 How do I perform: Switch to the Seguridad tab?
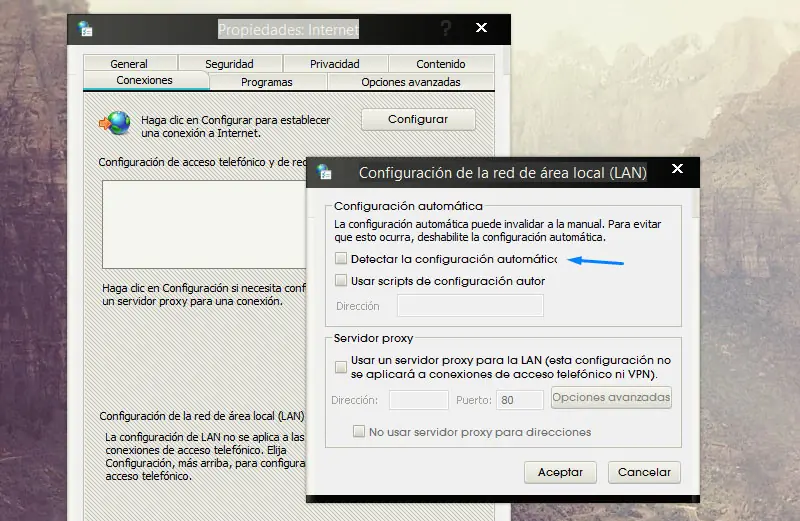click(230, 63)
